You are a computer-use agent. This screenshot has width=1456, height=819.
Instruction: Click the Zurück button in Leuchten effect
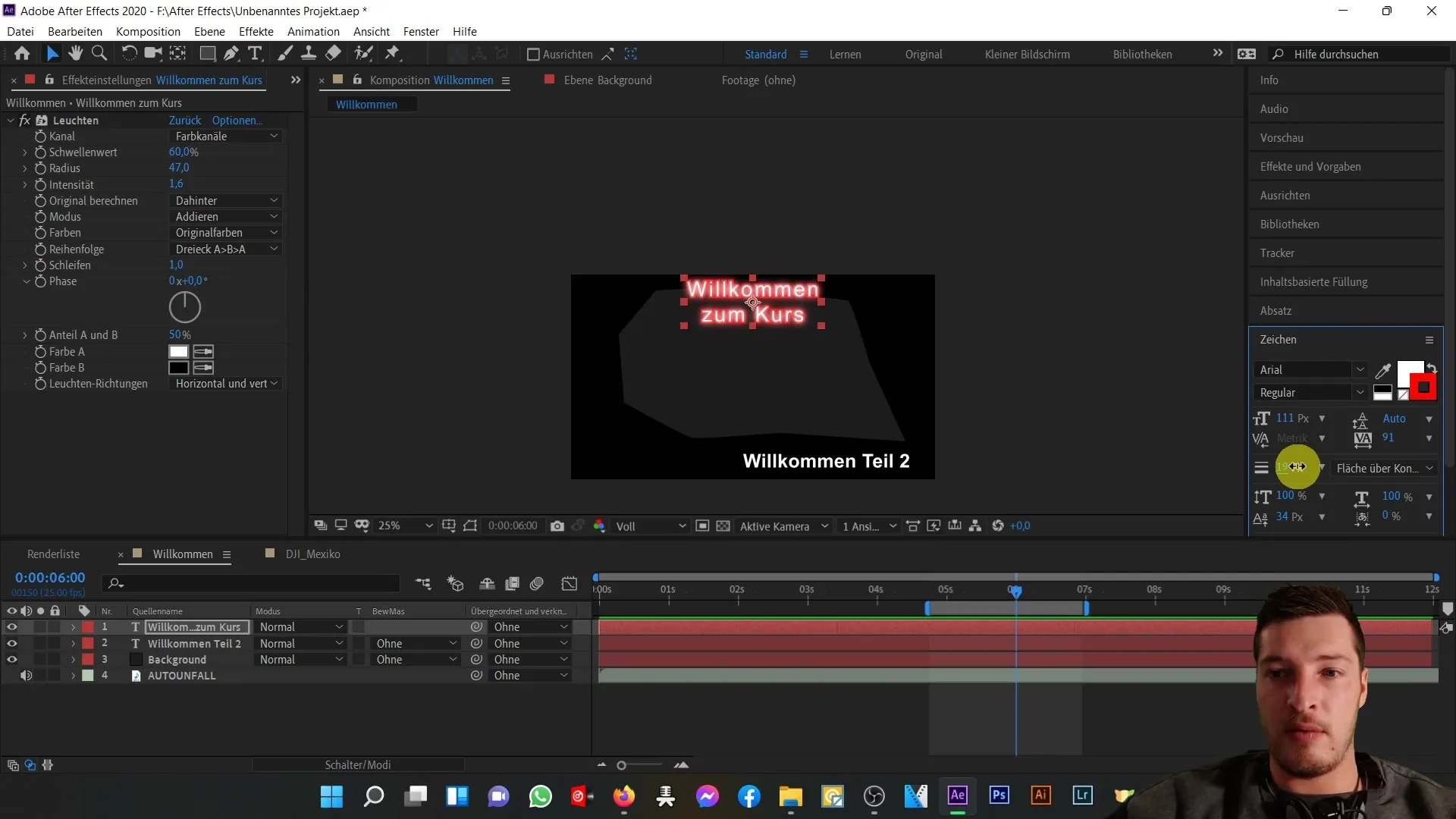[185, 120]
